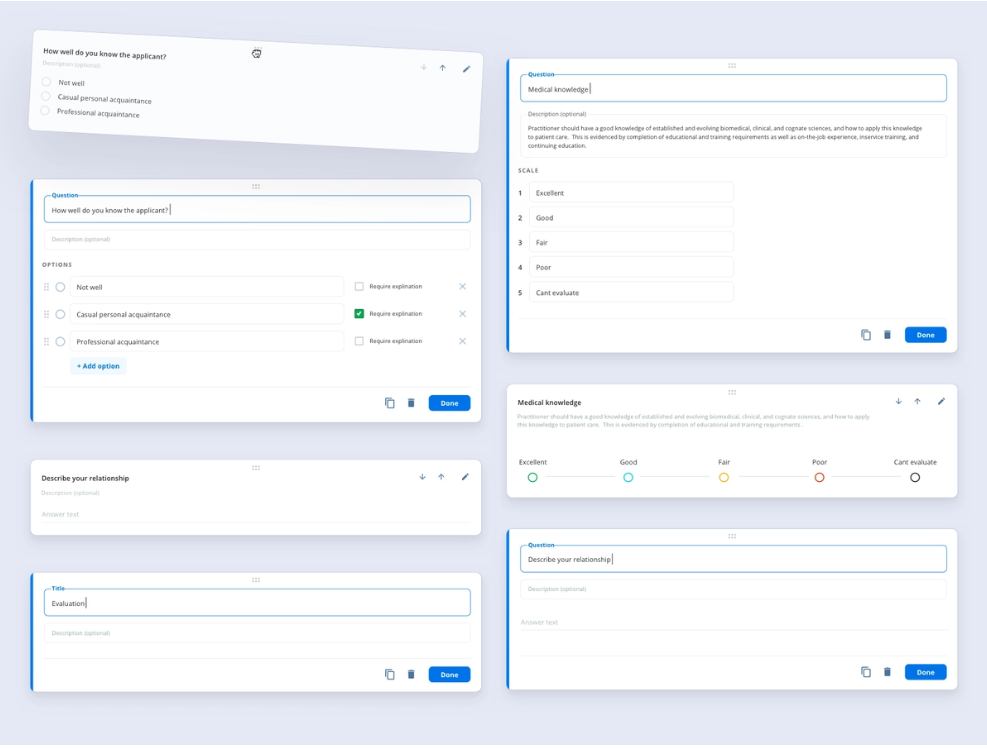Edit Medical knowledge preview card
Screen dimensions: 987x749
(941, 402)
